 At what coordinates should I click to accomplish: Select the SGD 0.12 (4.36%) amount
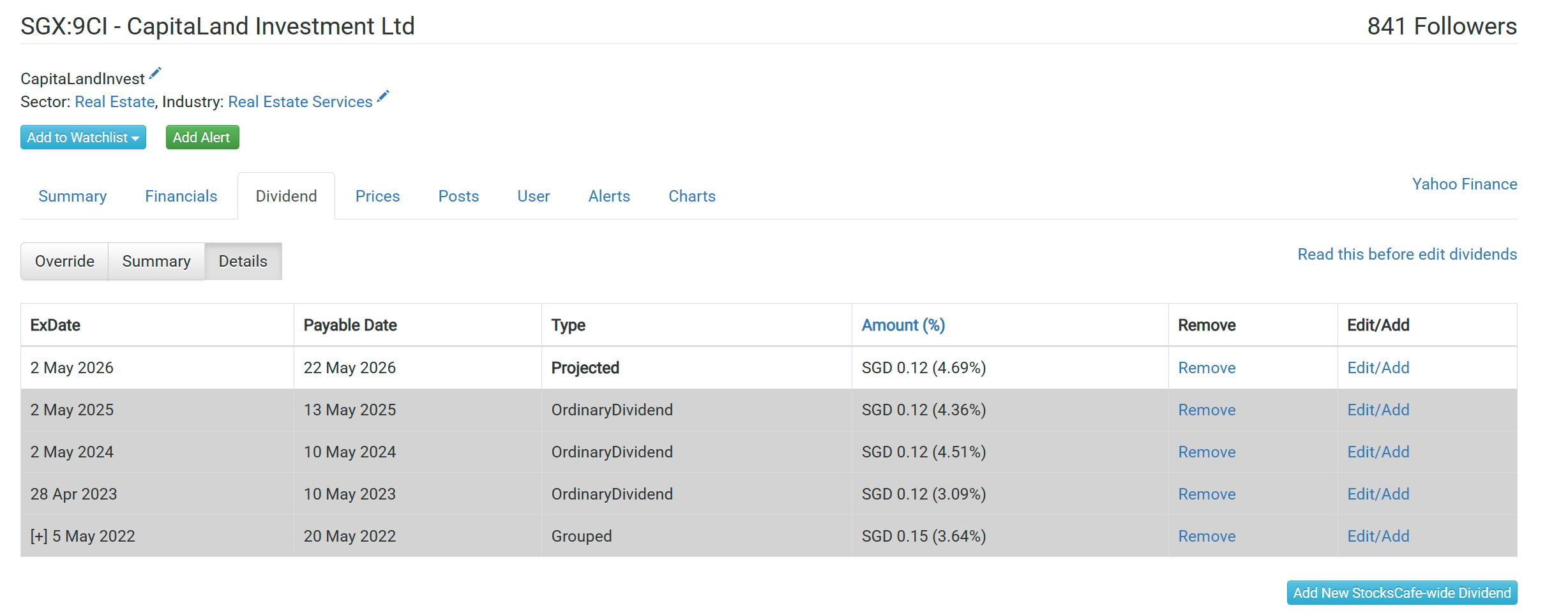[924, 410]
